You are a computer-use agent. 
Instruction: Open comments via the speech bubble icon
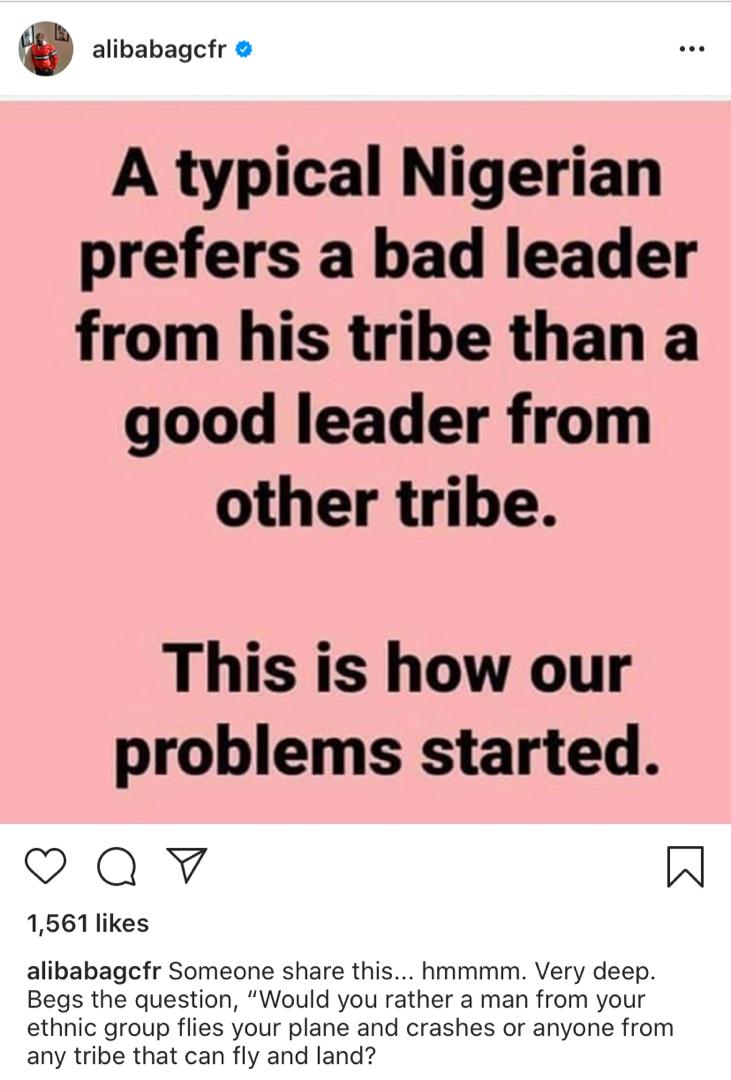pos(116,866)
